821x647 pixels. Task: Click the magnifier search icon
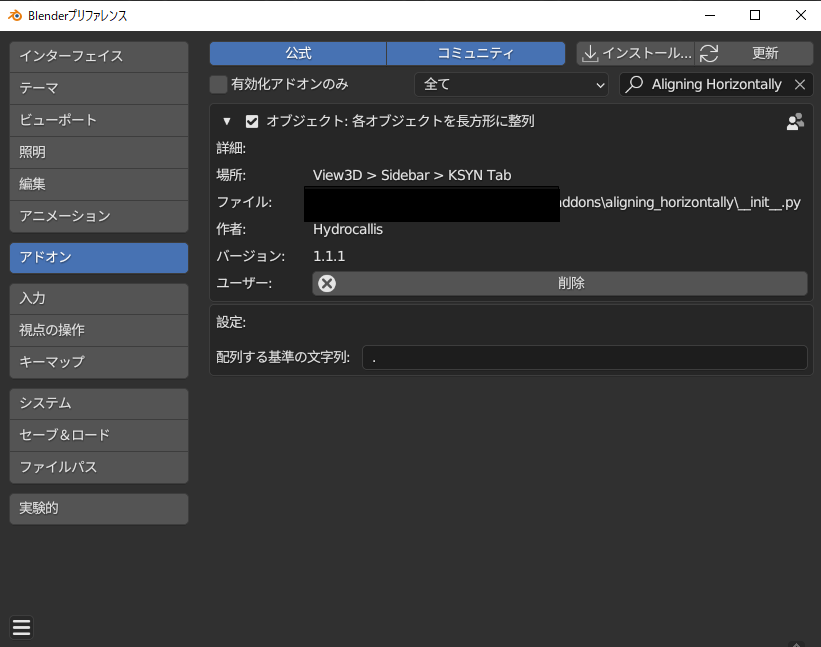coord(634,84)
